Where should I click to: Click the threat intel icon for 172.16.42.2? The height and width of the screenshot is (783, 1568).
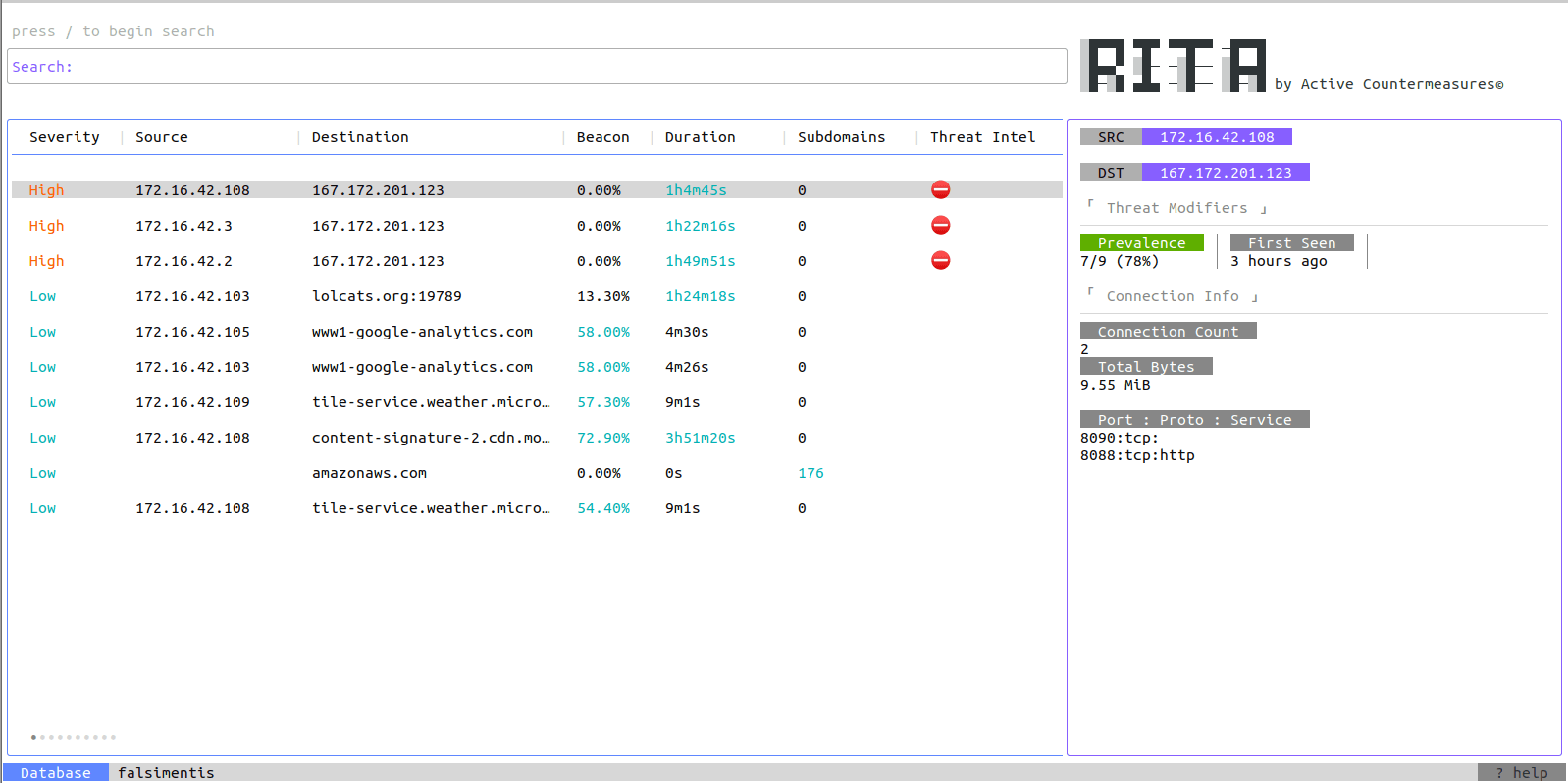coord(940,260)
